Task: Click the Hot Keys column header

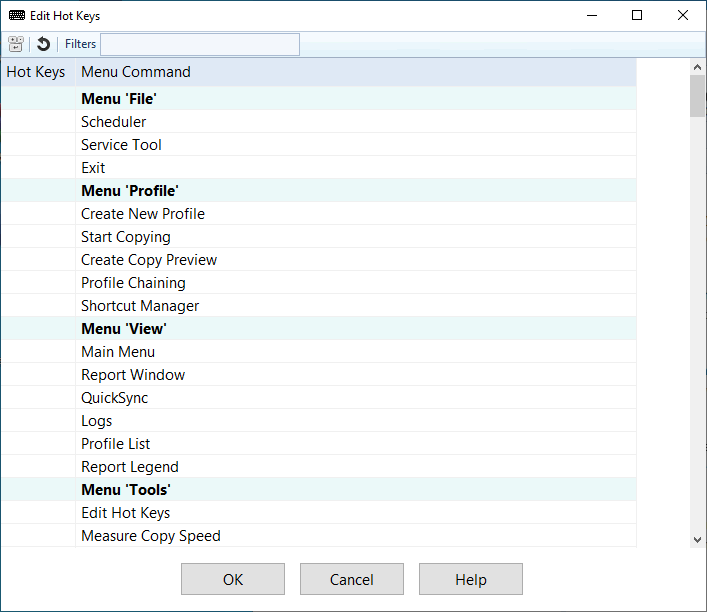Action: [36, 72]
